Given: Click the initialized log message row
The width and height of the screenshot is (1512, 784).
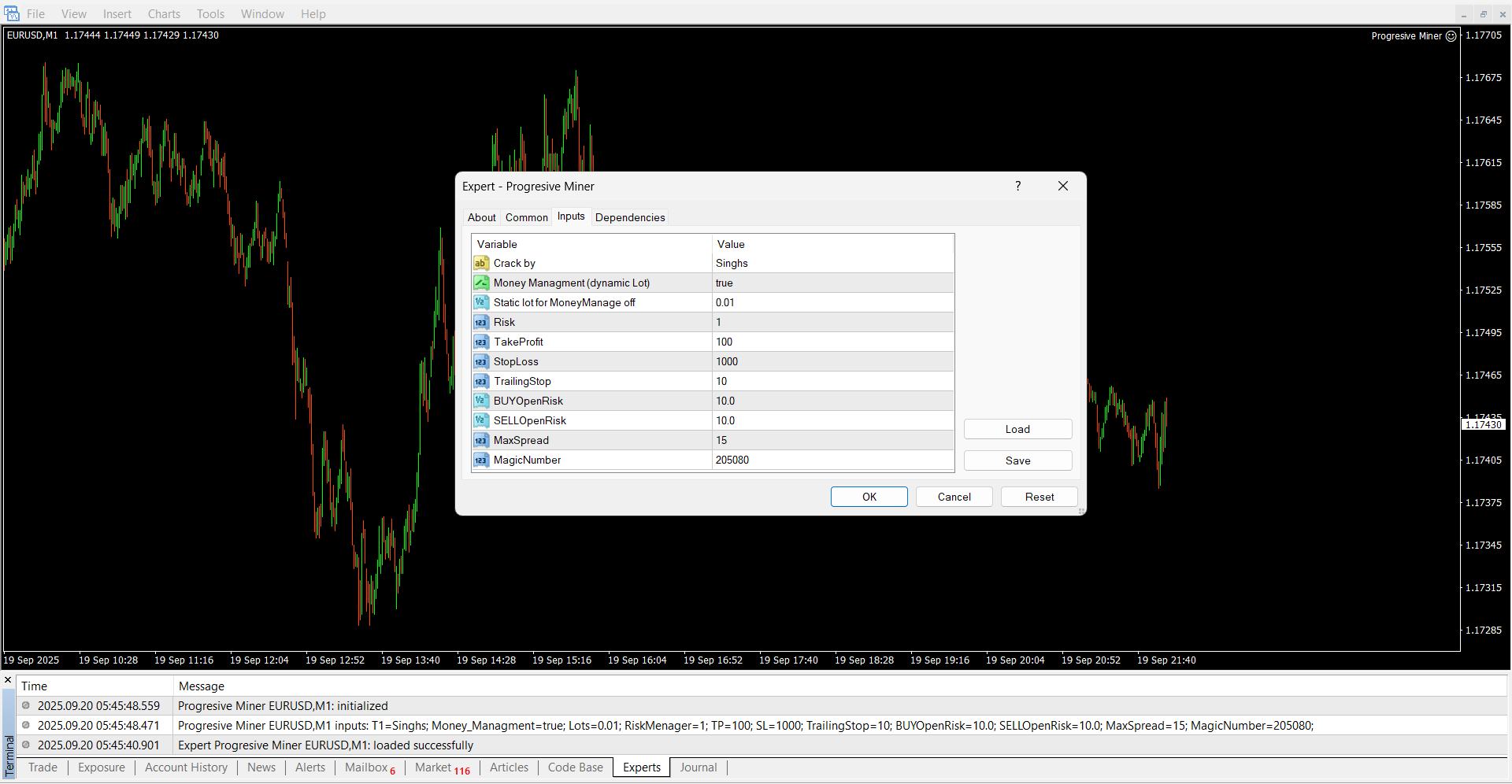Looking at the screenshot, I should tap(283, 706).
